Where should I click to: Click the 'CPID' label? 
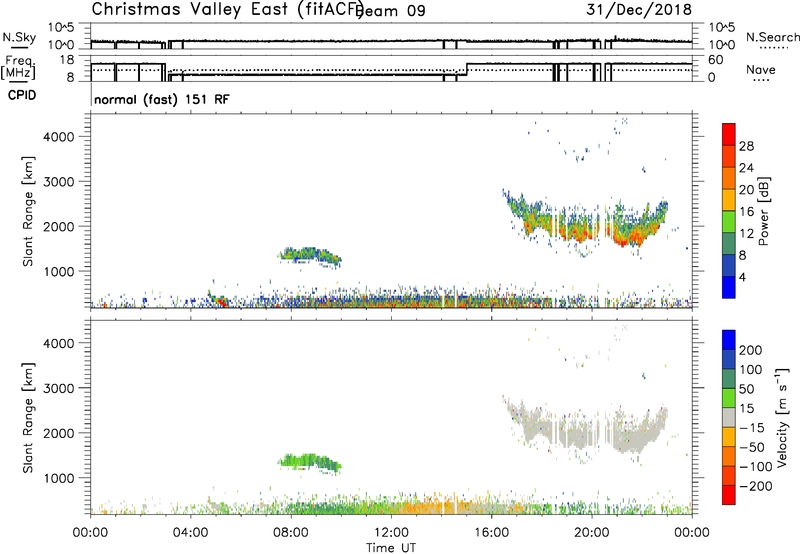[x=22, y=95]
